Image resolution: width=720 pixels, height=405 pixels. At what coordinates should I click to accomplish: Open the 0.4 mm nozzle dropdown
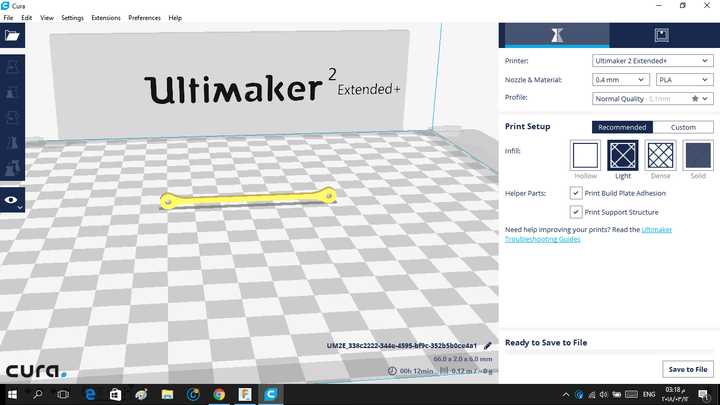point(620,80)
